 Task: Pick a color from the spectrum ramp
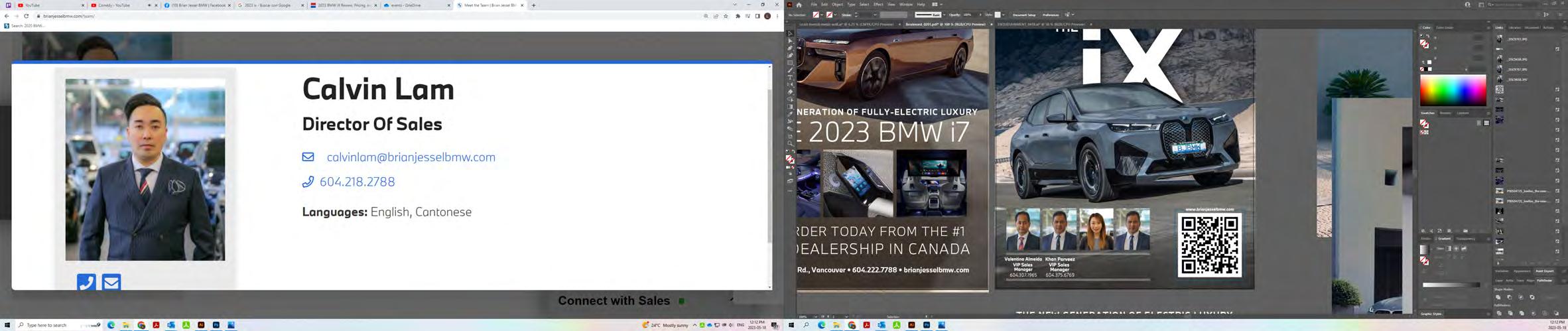click(x=1453, y=90)
